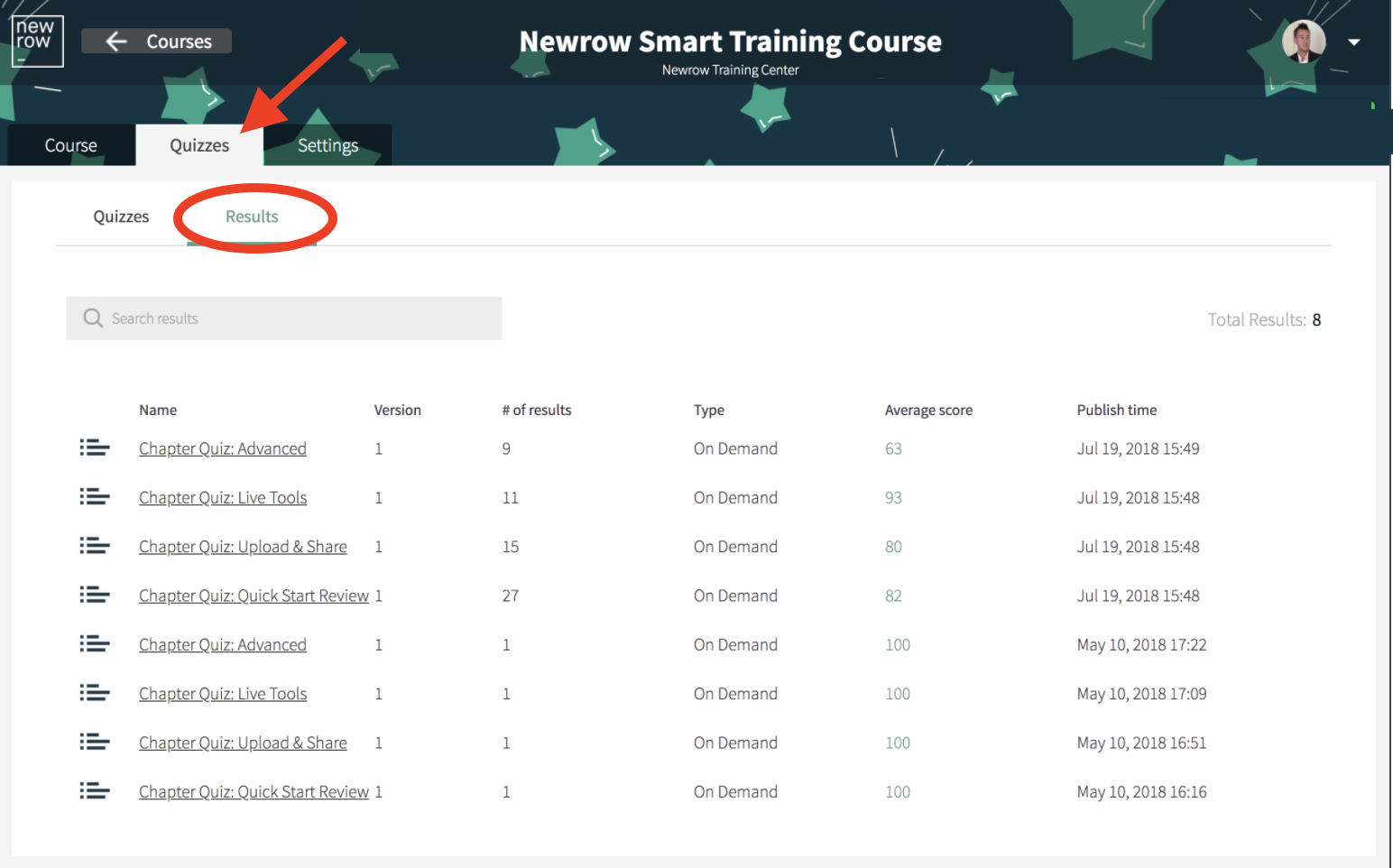This screenshot has width=1393, height=868.
Task: Click the publish time May 10, 2018 16:16
Action: [x=1141, y=791]
